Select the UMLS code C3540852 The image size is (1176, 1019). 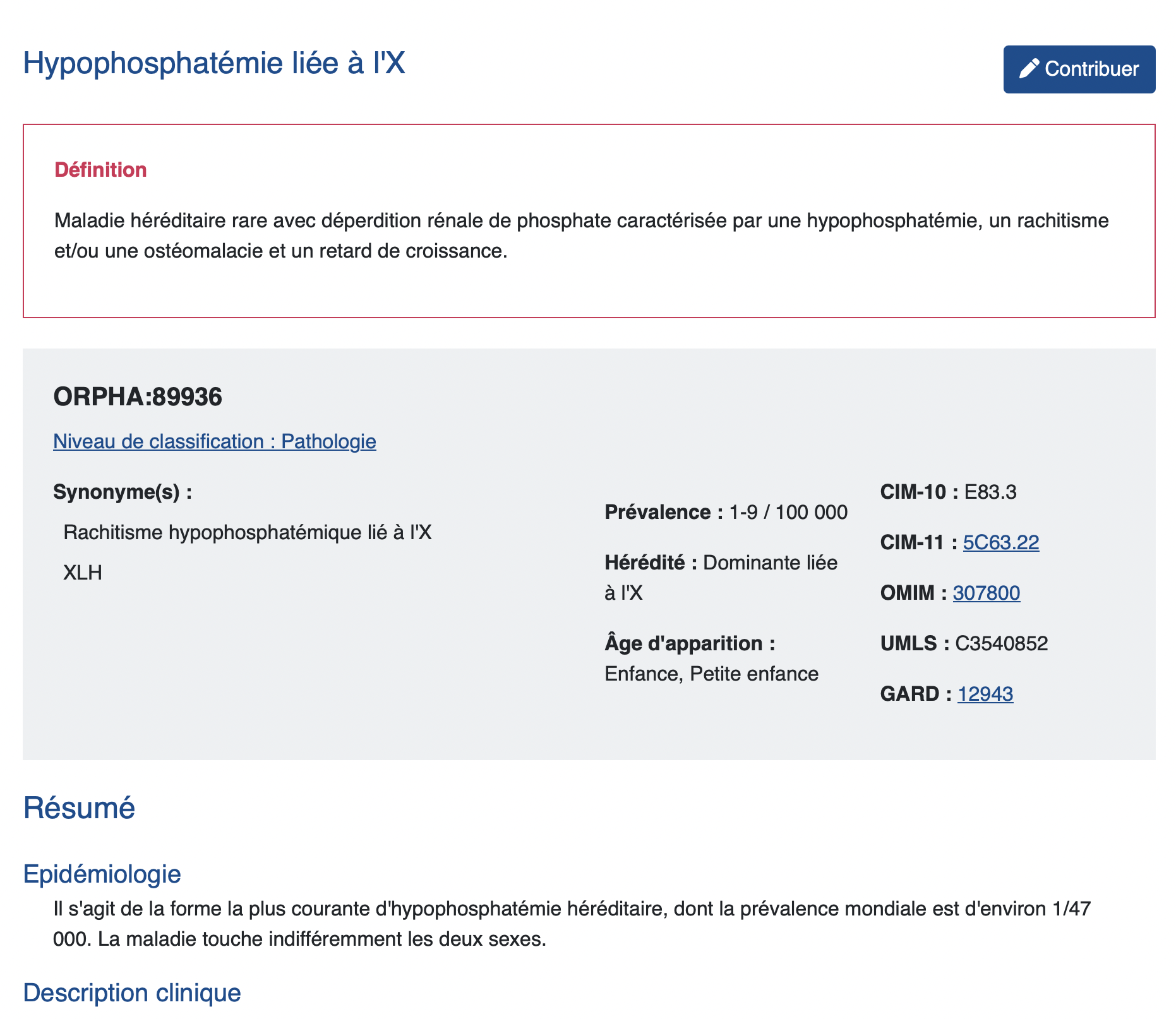coord(1001,643)
